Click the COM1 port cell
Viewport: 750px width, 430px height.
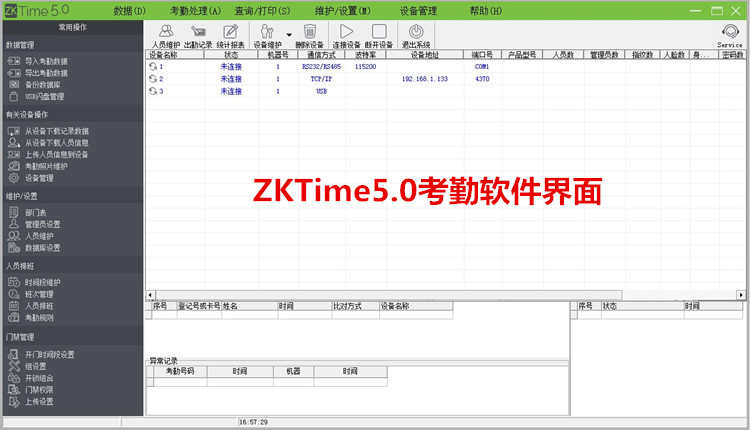click(482, 66)
